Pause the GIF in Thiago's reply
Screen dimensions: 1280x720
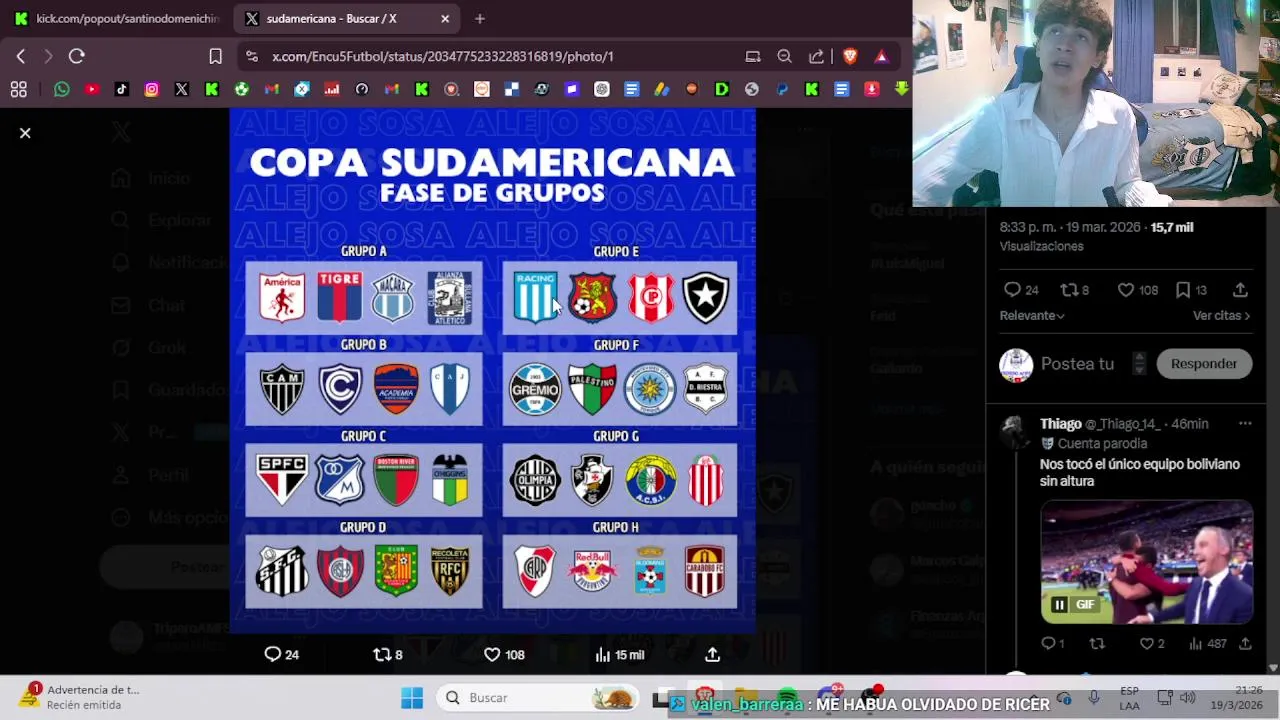[1059, 605]
